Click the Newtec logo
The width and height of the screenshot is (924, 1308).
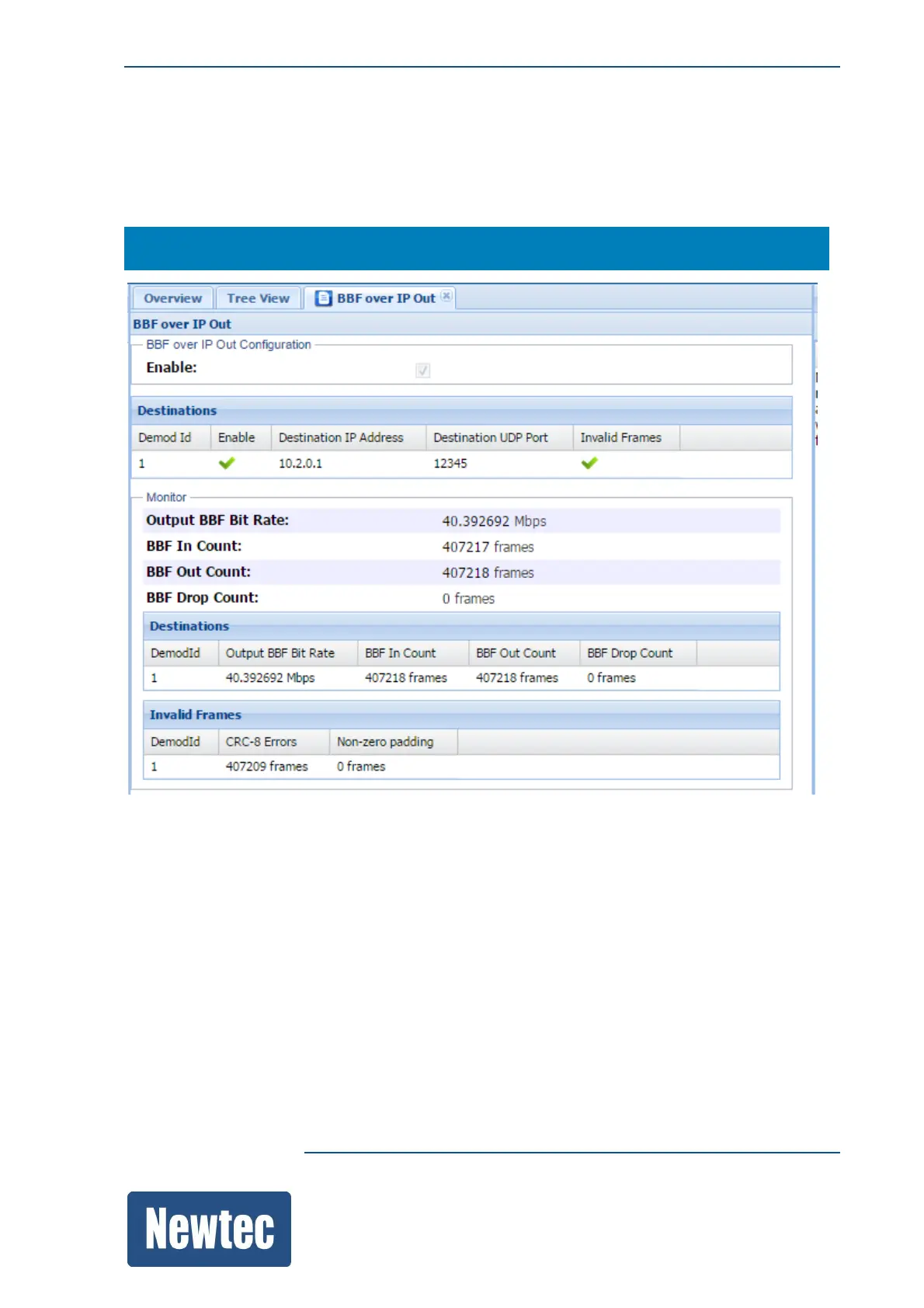[x=209, y=1229]
